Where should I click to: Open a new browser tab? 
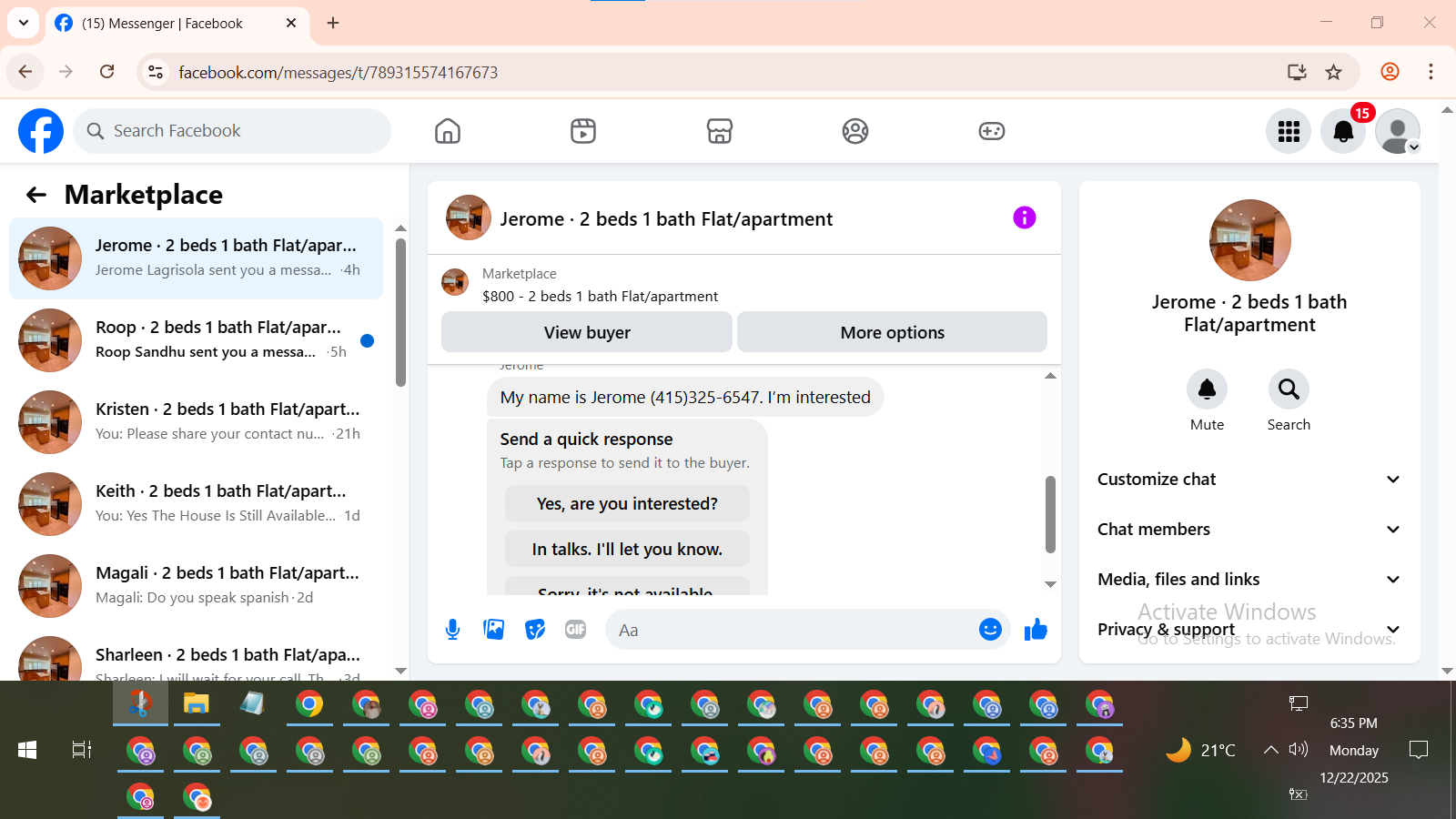point(333,23)
